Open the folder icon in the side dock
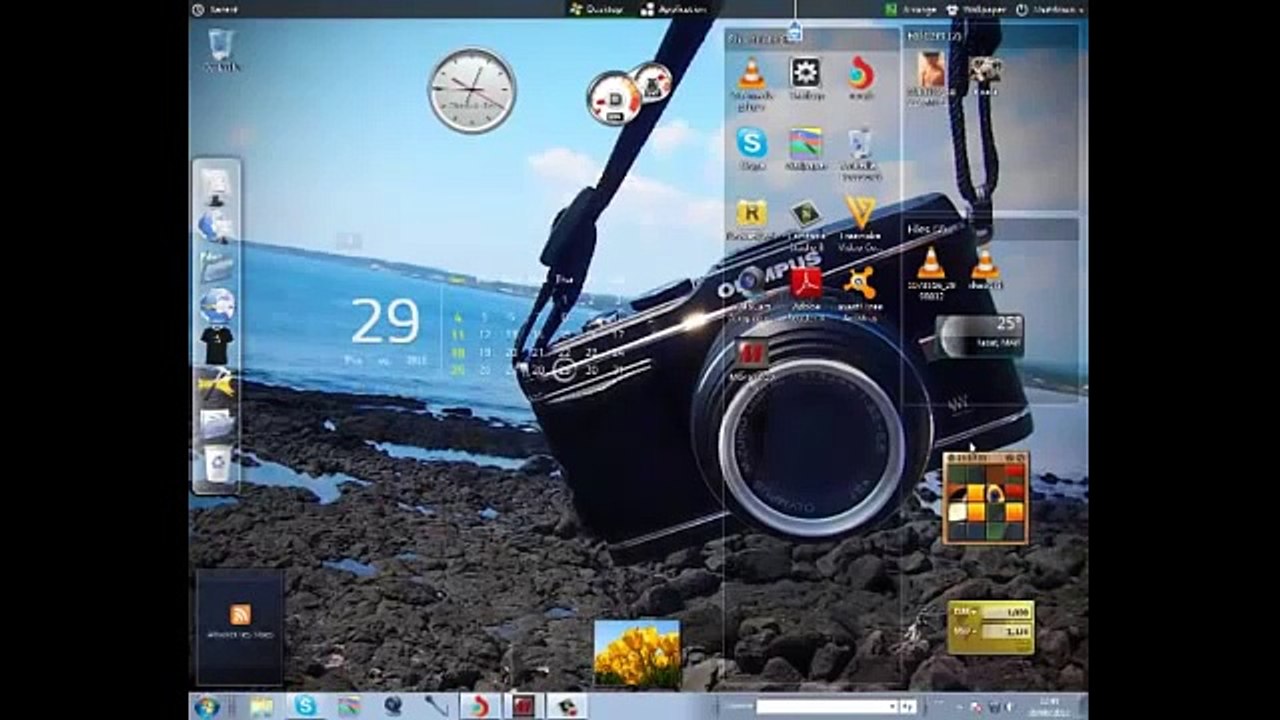 216,267
